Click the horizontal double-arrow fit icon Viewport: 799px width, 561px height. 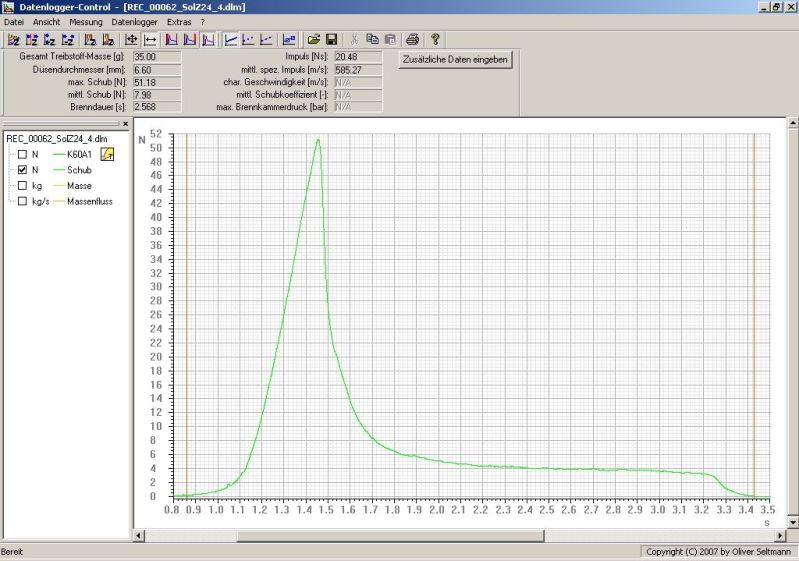149,40
